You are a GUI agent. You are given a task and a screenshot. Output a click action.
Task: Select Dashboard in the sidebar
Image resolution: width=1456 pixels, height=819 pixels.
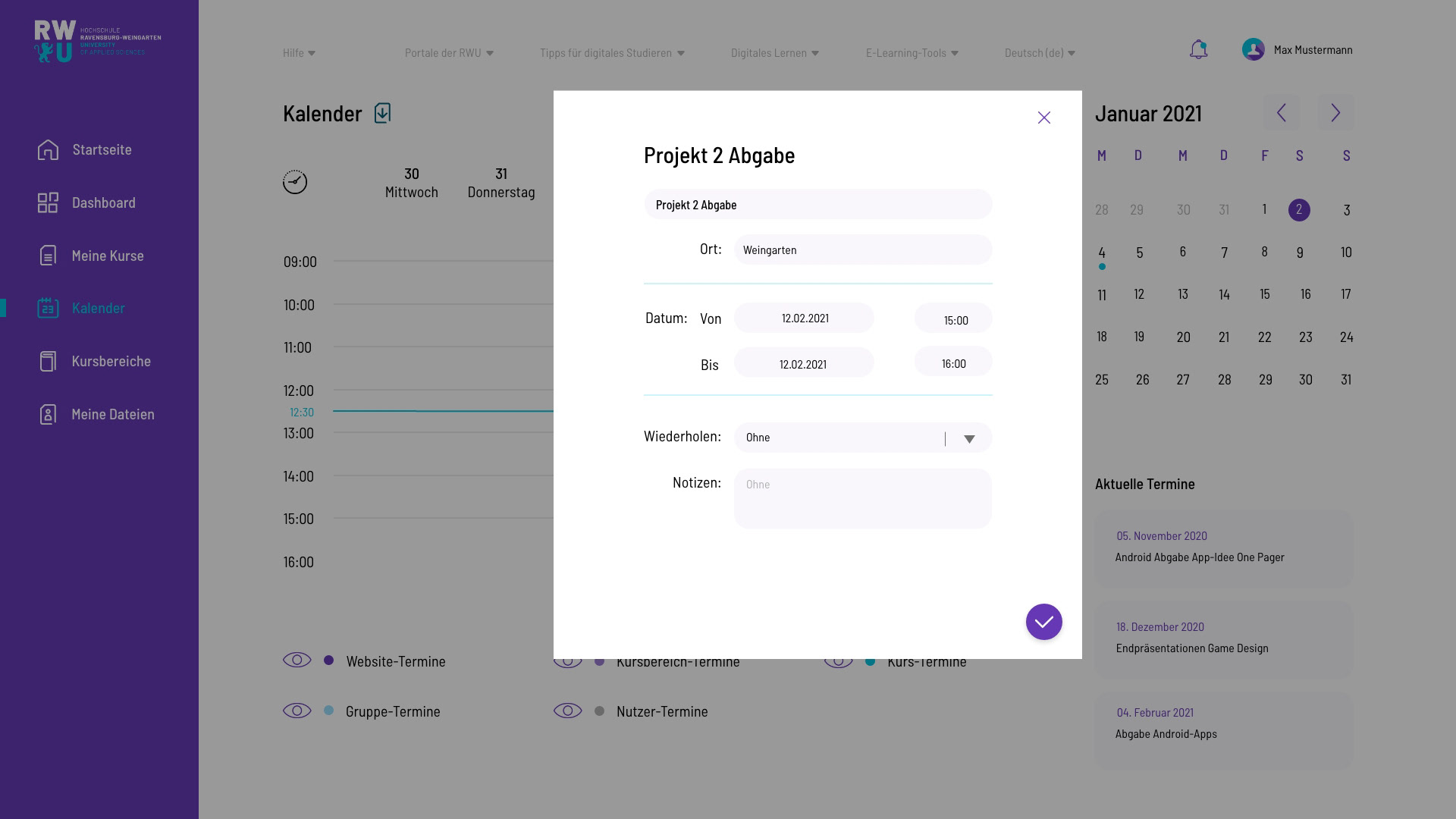[104, 202]
